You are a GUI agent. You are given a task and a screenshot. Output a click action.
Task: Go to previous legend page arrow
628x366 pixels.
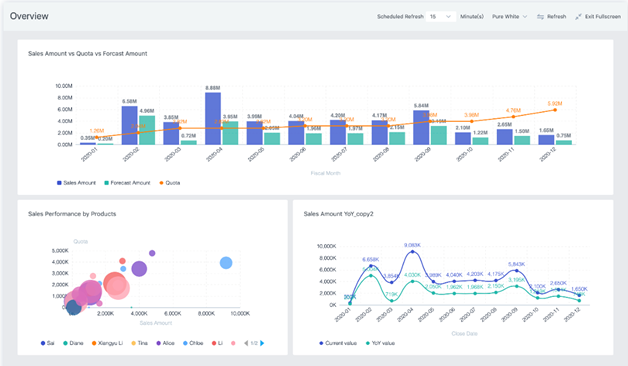point(246,343)
